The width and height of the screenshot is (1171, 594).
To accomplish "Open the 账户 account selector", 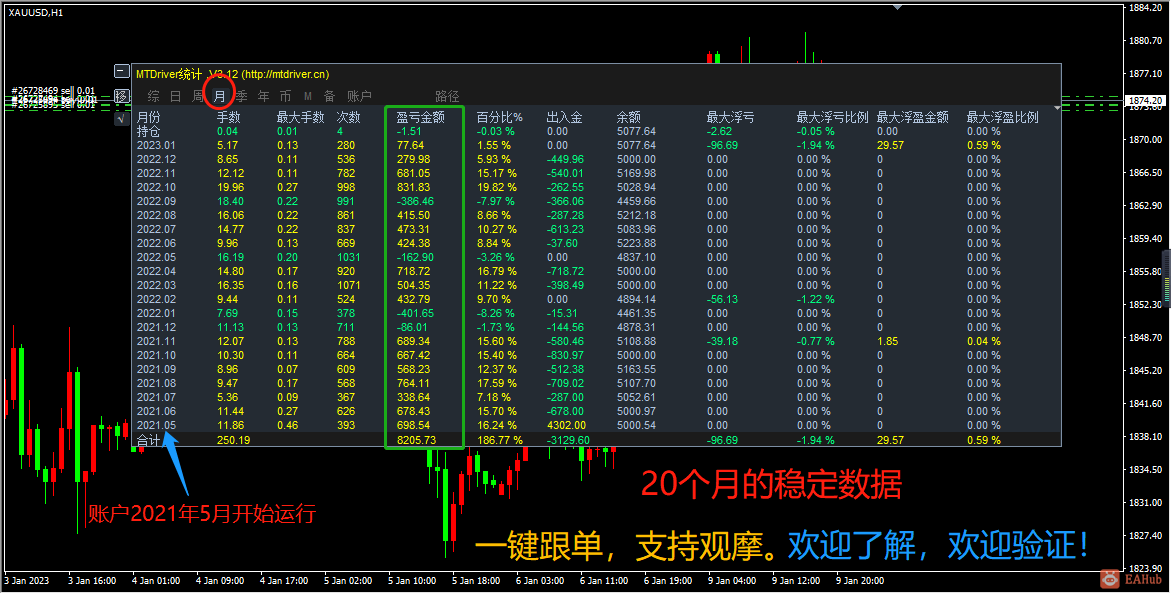I will click(x=359, y=95).
